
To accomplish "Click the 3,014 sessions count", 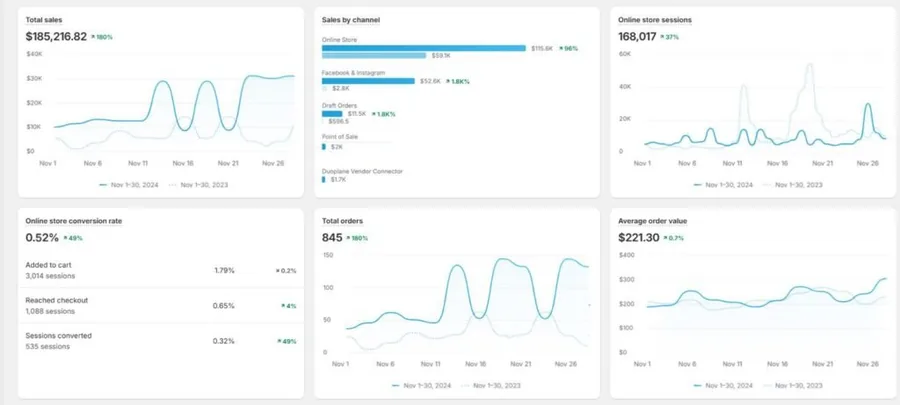I will (51, 276).
